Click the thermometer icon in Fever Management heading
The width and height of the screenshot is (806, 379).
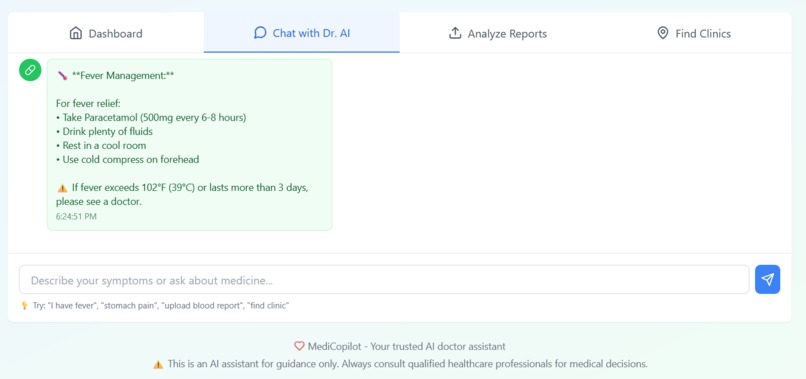click(x=62, y=76)
